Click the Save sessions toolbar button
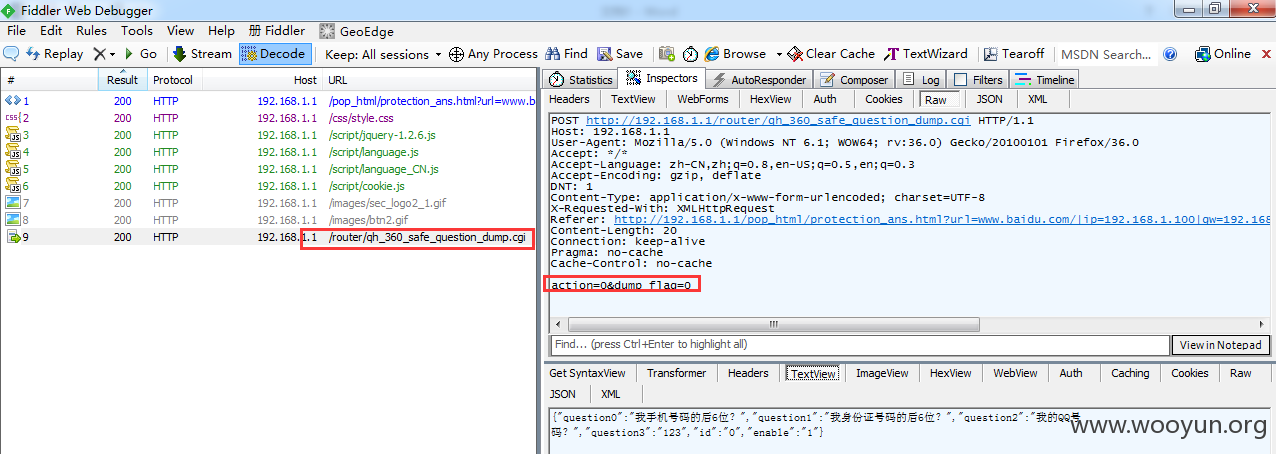The width and height of the screenshot is (1276, 454). pyautogui.click(x=620, y=54)
